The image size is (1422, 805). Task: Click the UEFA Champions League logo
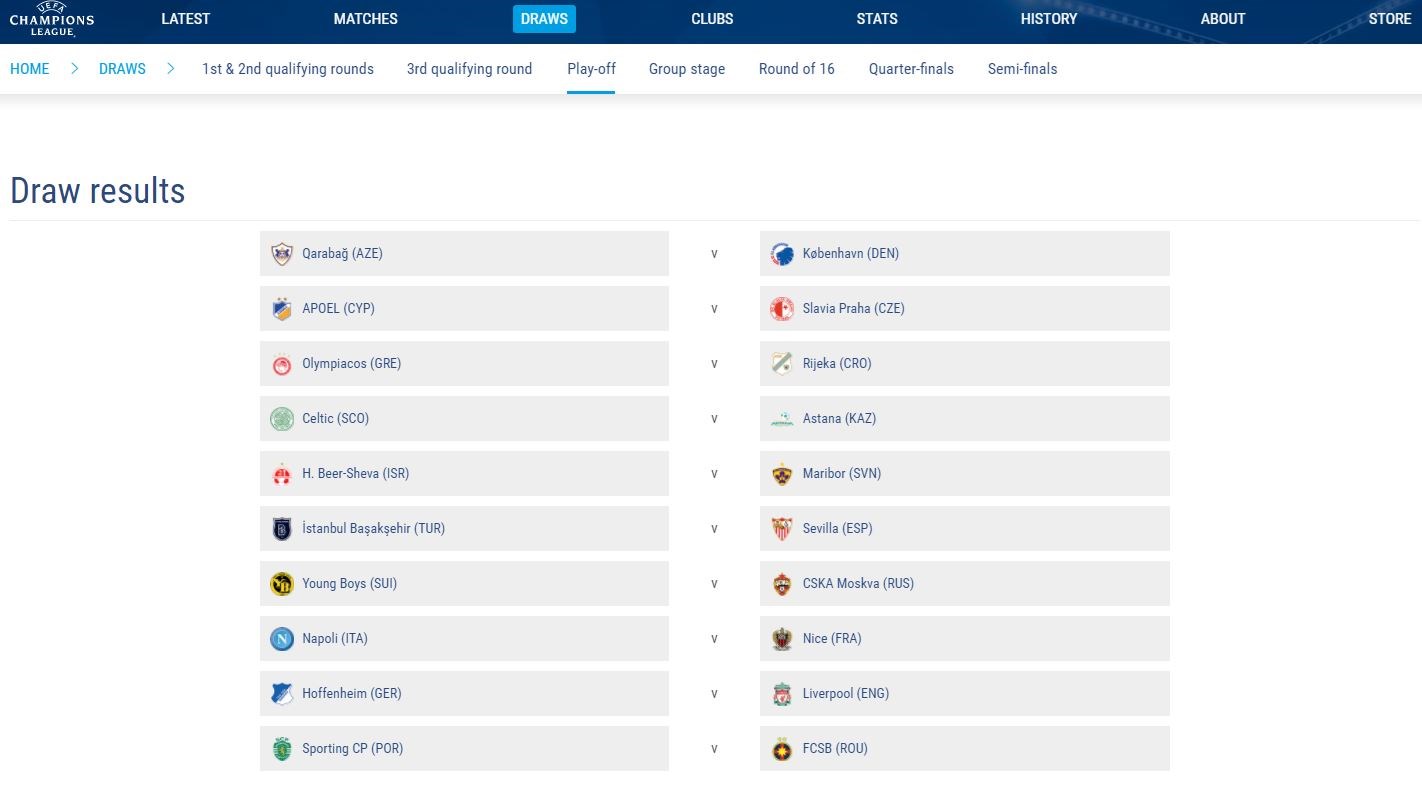pos(52,20)
